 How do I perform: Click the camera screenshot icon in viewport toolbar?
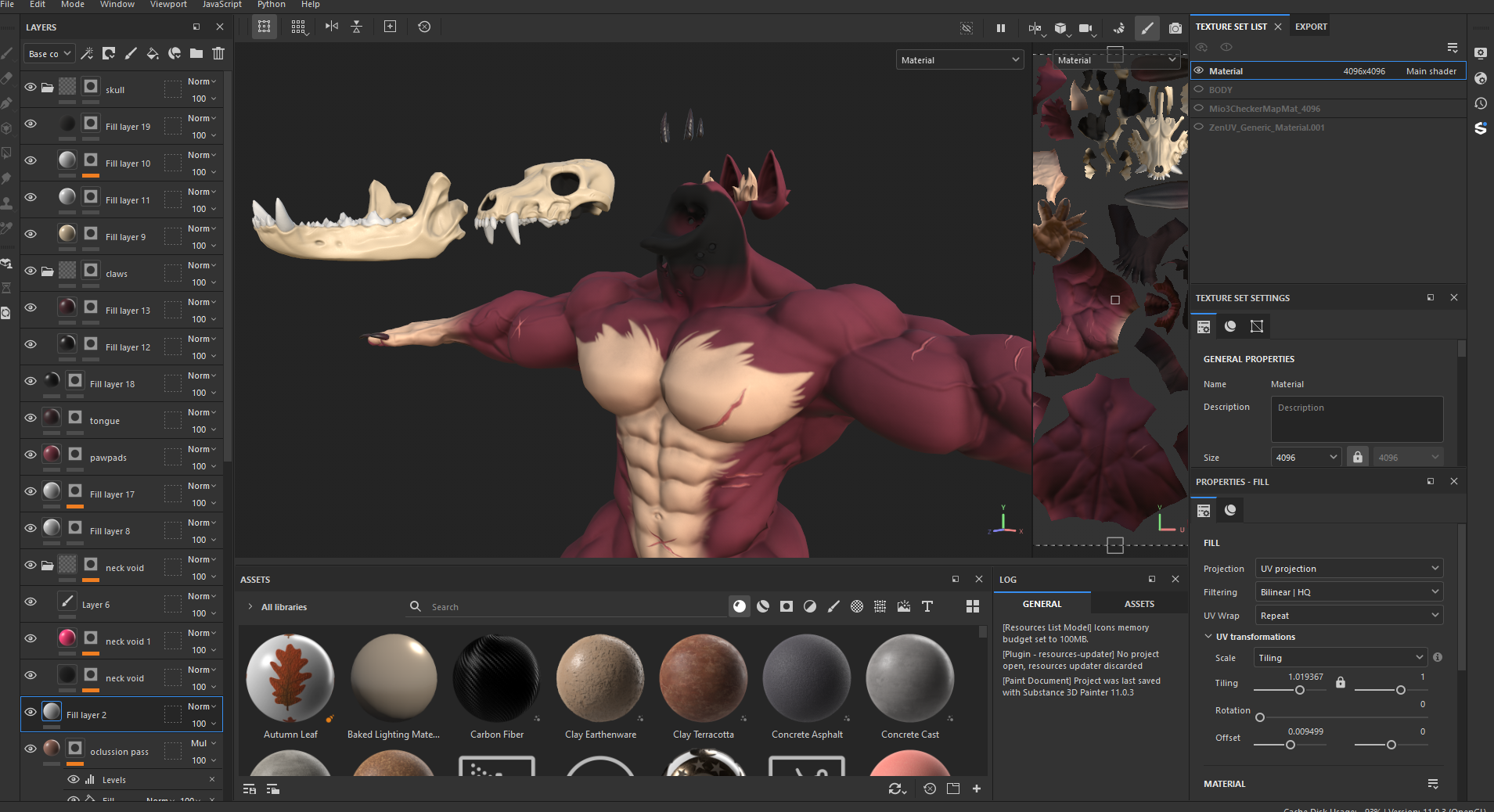click(x=1175, y=28)
